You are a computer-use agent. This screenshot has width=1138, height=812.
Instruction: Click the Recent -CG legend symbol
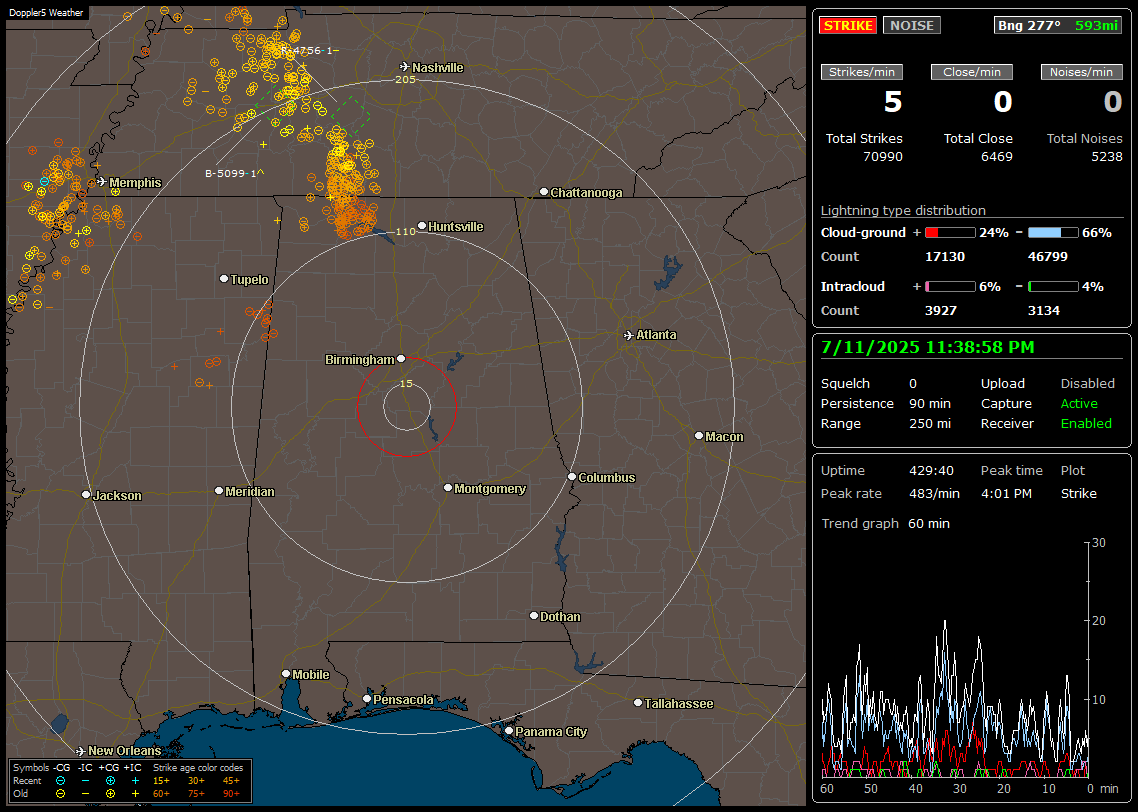pos(61,781)
